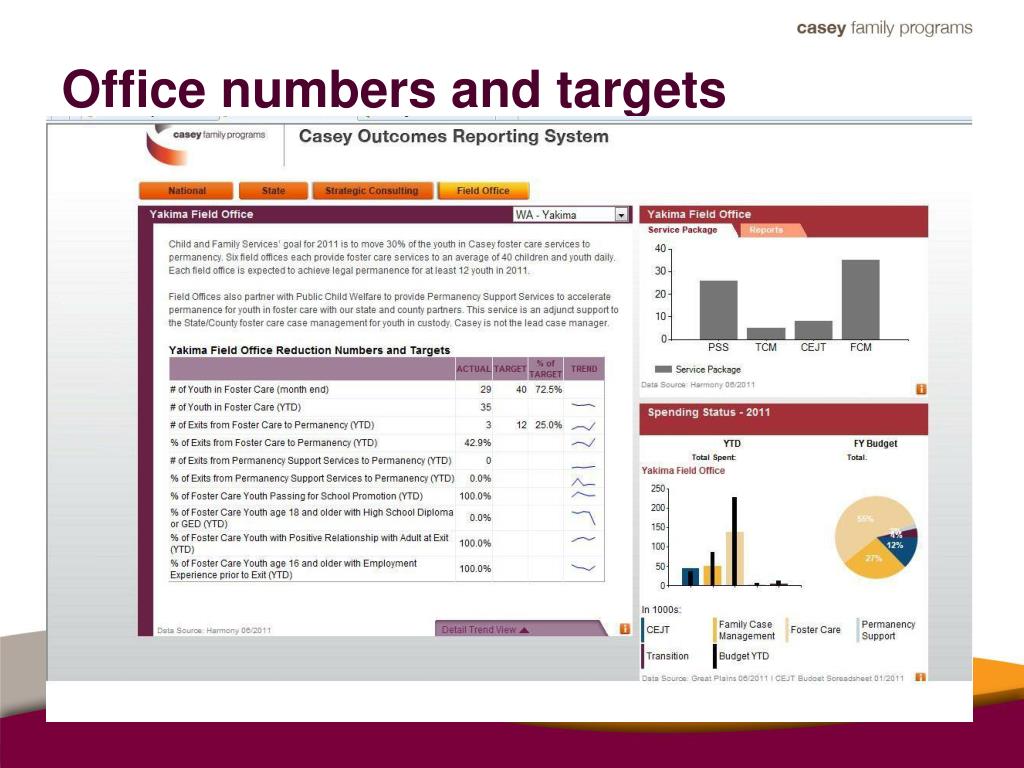This screenshot has width=1024, height=768.
Task: Open the WA - Yakima office dropdown
Action: pyautogui.click(x=571, y=215)
